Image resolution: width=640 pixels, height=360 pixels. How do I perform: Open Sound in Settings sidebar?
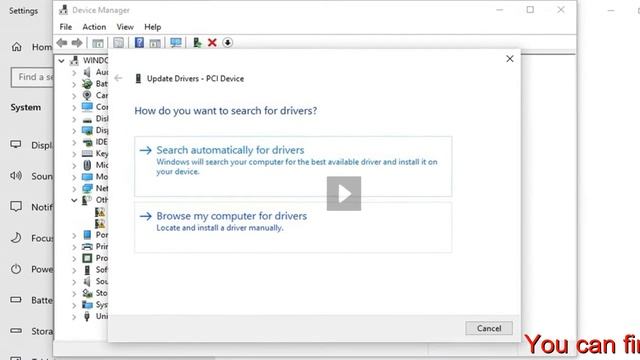[31, 176]
